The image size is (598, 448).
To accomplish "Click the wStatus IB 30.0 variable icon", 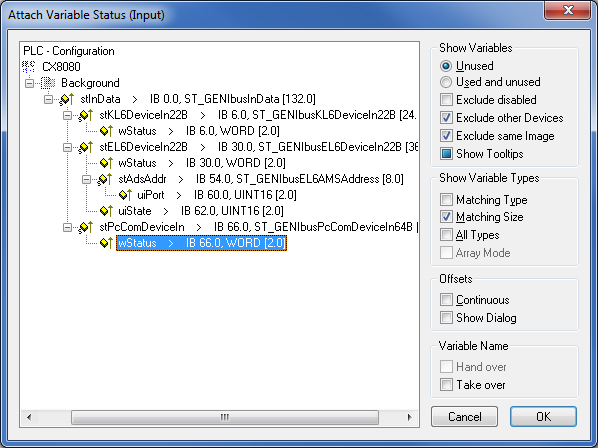I will [x=106, y=163].
